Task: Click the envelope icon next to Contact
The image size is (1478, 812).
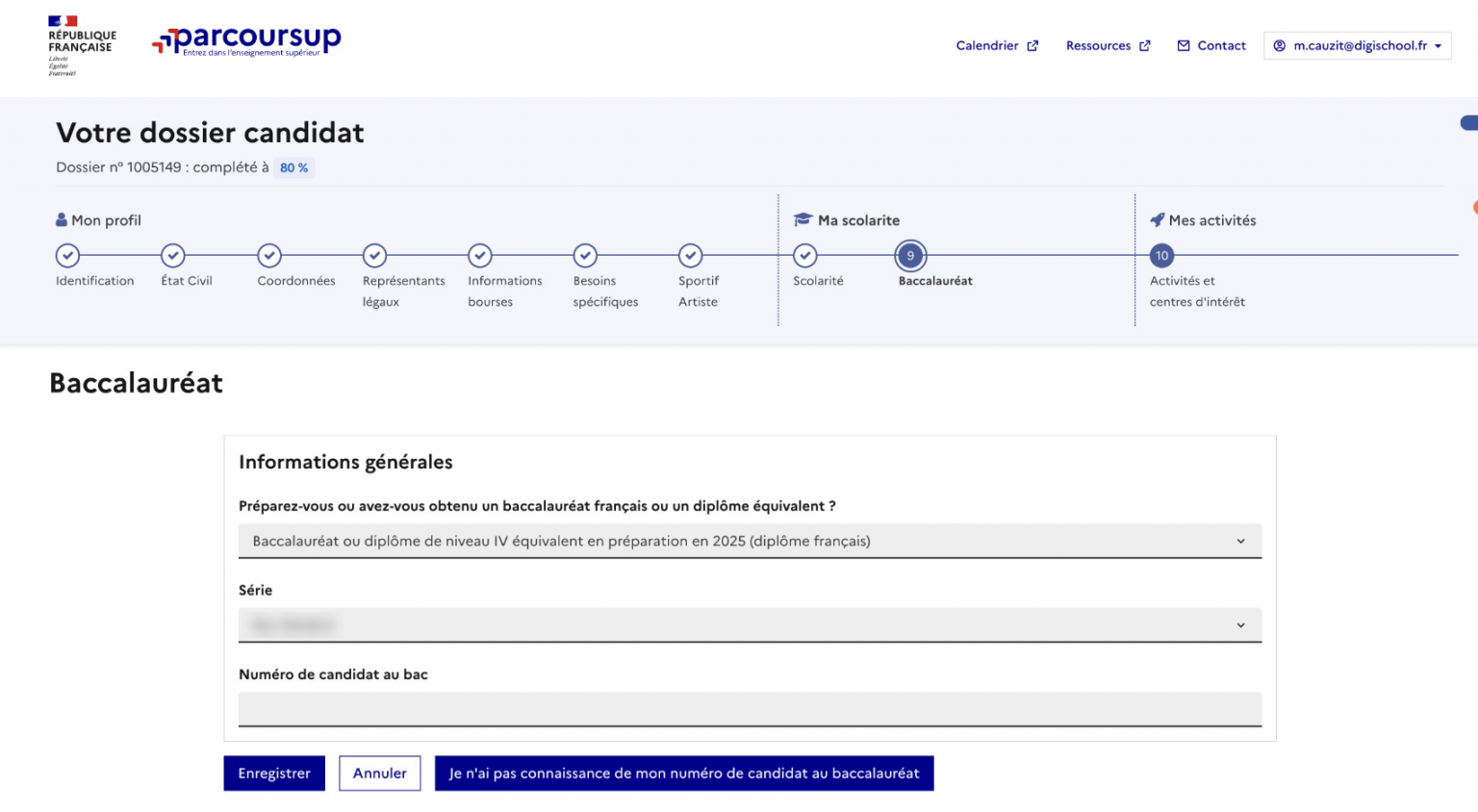Action: point(1182,45)
